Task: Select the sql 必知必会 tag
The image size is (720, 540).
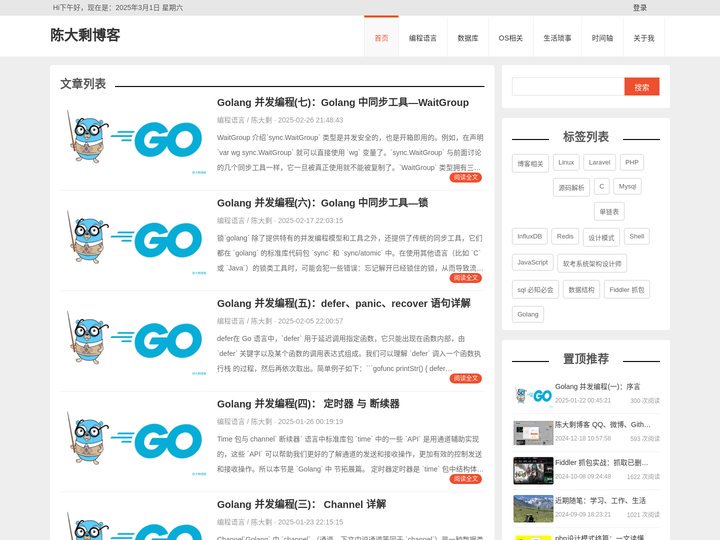Action: click(535, 290)
